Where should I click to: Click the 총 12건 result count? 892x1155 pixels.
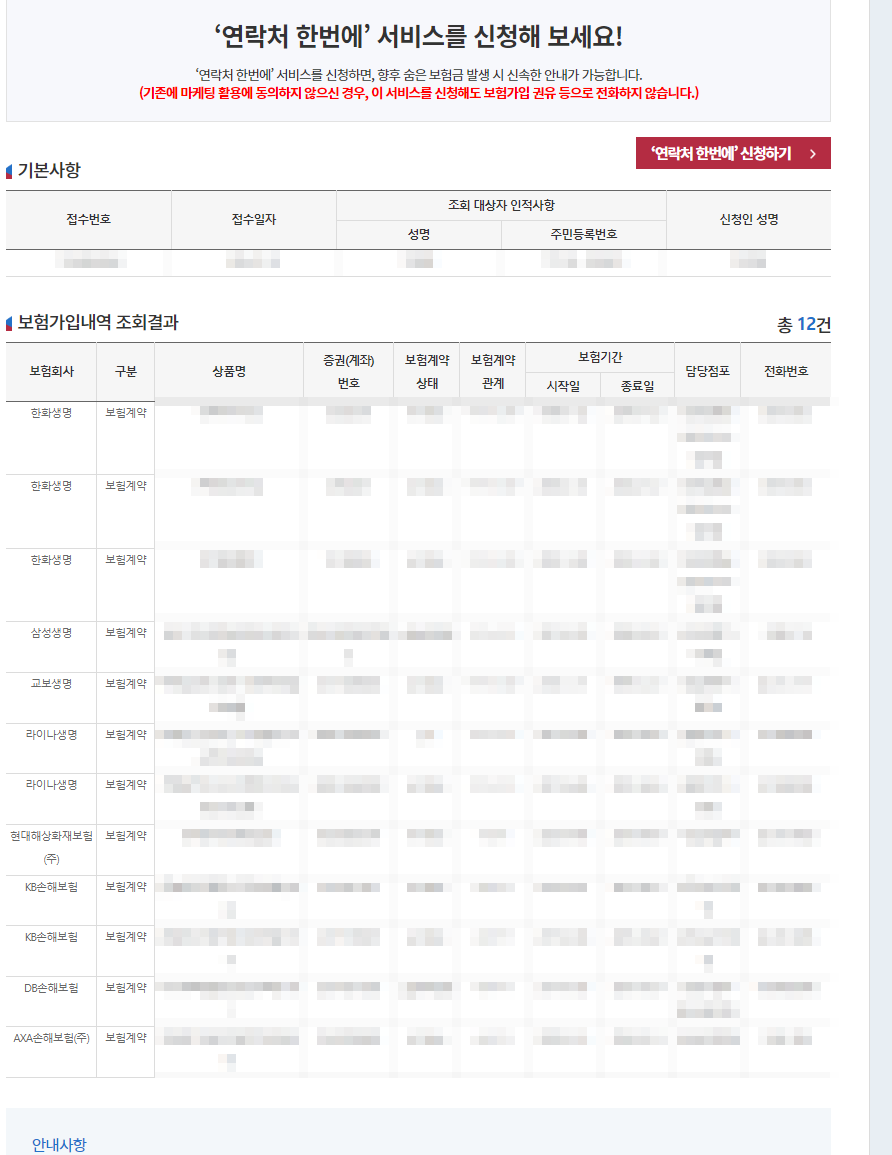(804, 325)
